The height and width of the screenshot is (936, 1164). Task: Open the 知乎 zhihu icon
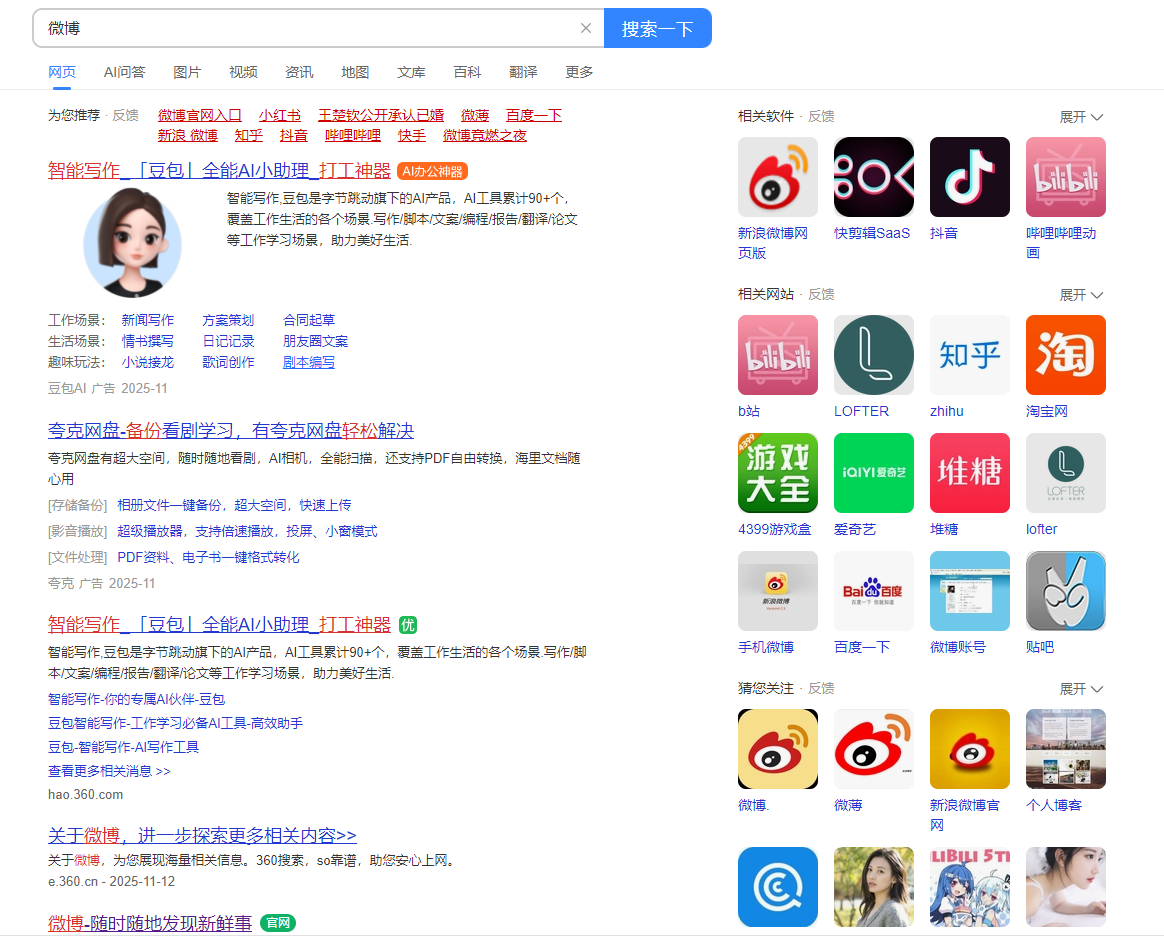pos(970,355)
